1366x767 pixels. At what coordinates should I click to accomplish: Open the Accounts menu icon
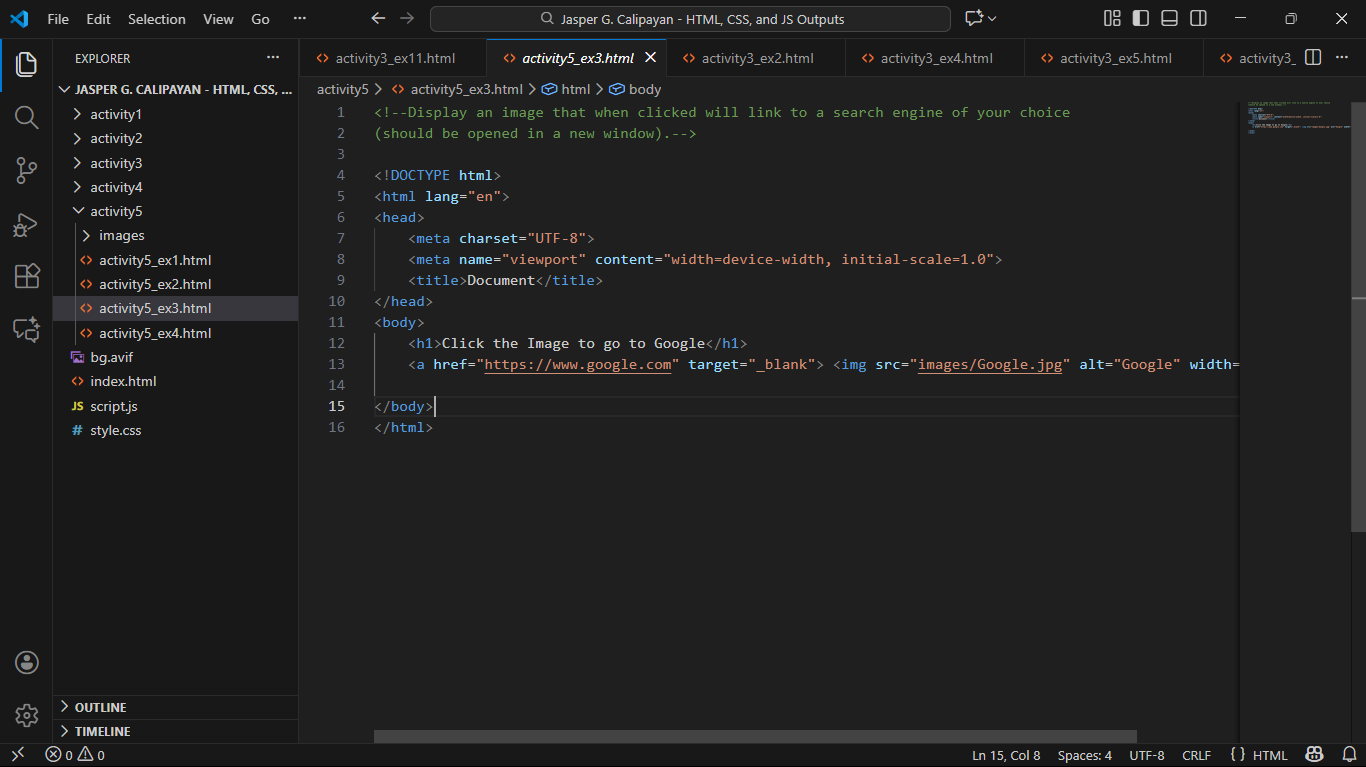coord(27,662)
